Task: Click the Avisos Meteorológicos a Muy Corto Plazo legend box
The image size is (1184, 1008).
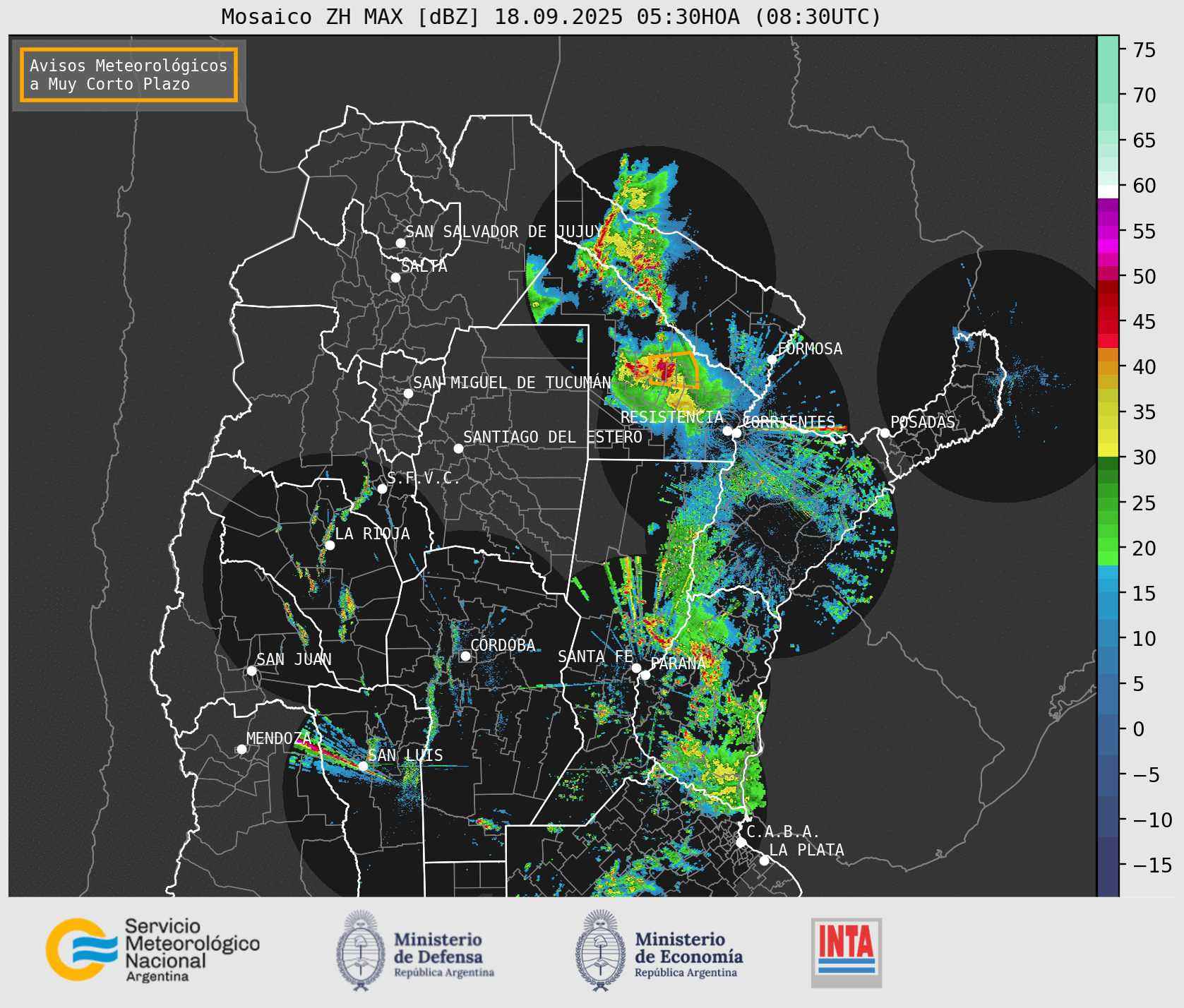Action: (128, 75)
